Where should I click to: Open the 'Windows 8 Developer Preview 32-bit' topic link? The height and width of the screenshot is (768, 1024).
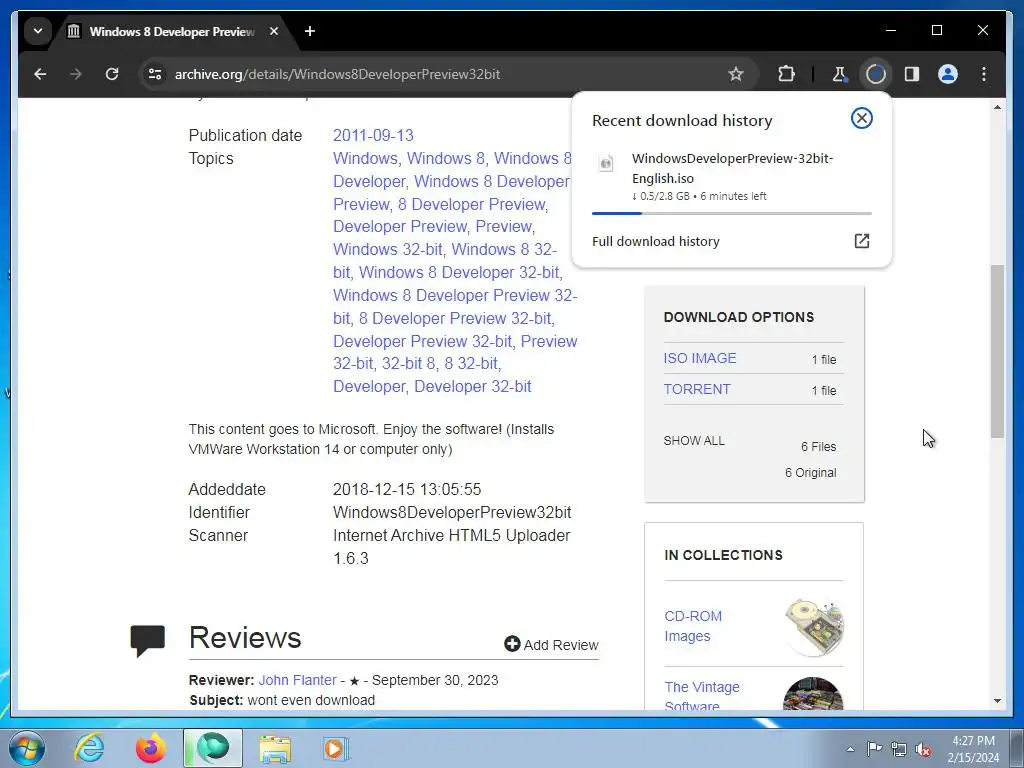click(455, 307)
